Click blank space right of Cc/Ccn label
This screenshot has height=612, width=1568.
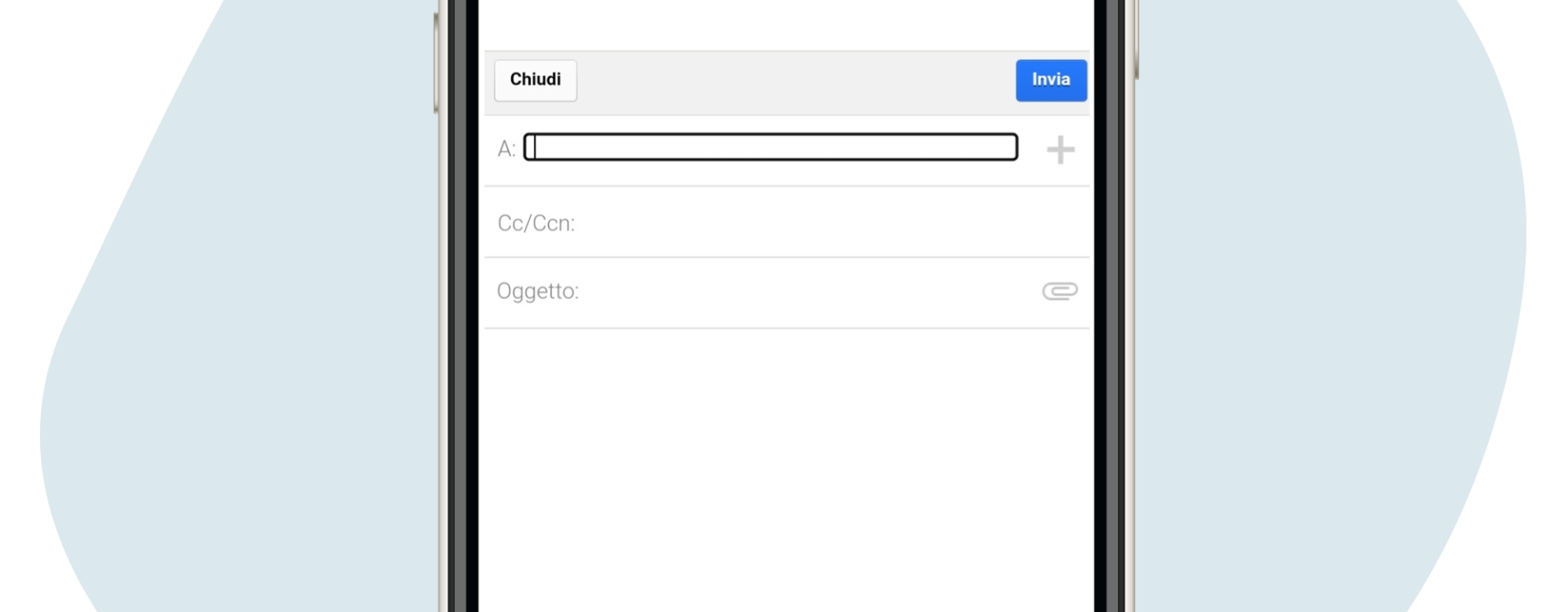click(831, 223)
